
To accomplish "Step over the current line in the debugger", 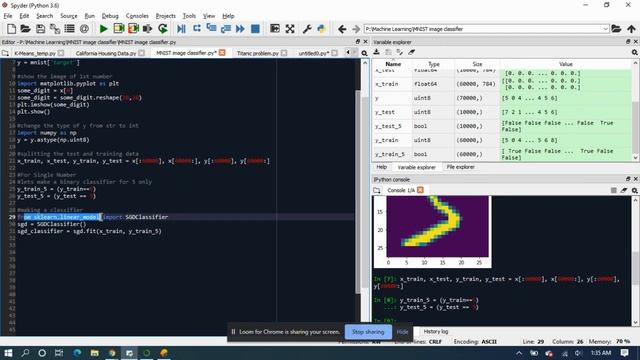I will point(197,29).
